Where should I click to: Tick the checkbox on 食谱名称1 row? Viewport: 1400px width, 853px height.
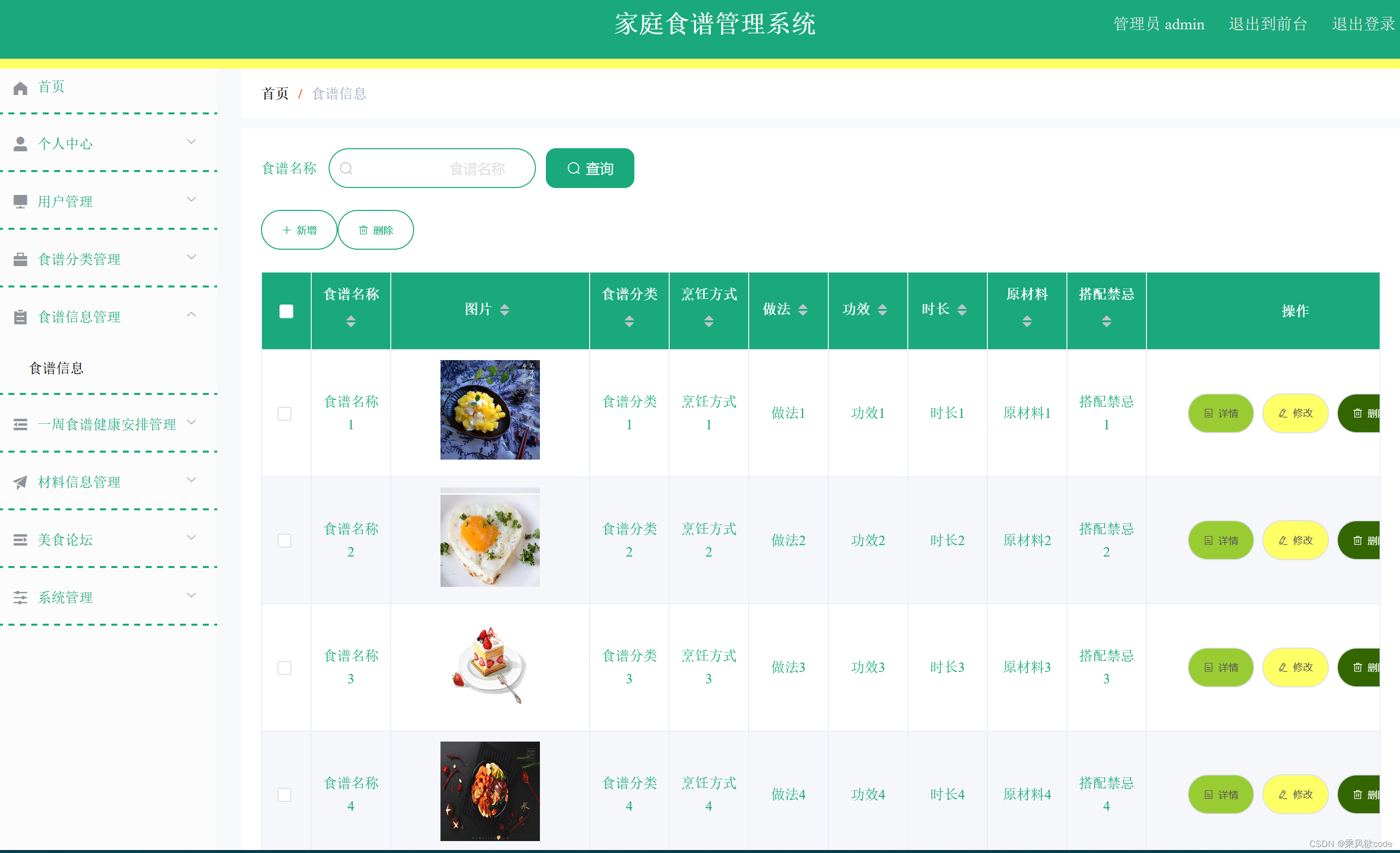coord(285,414)
